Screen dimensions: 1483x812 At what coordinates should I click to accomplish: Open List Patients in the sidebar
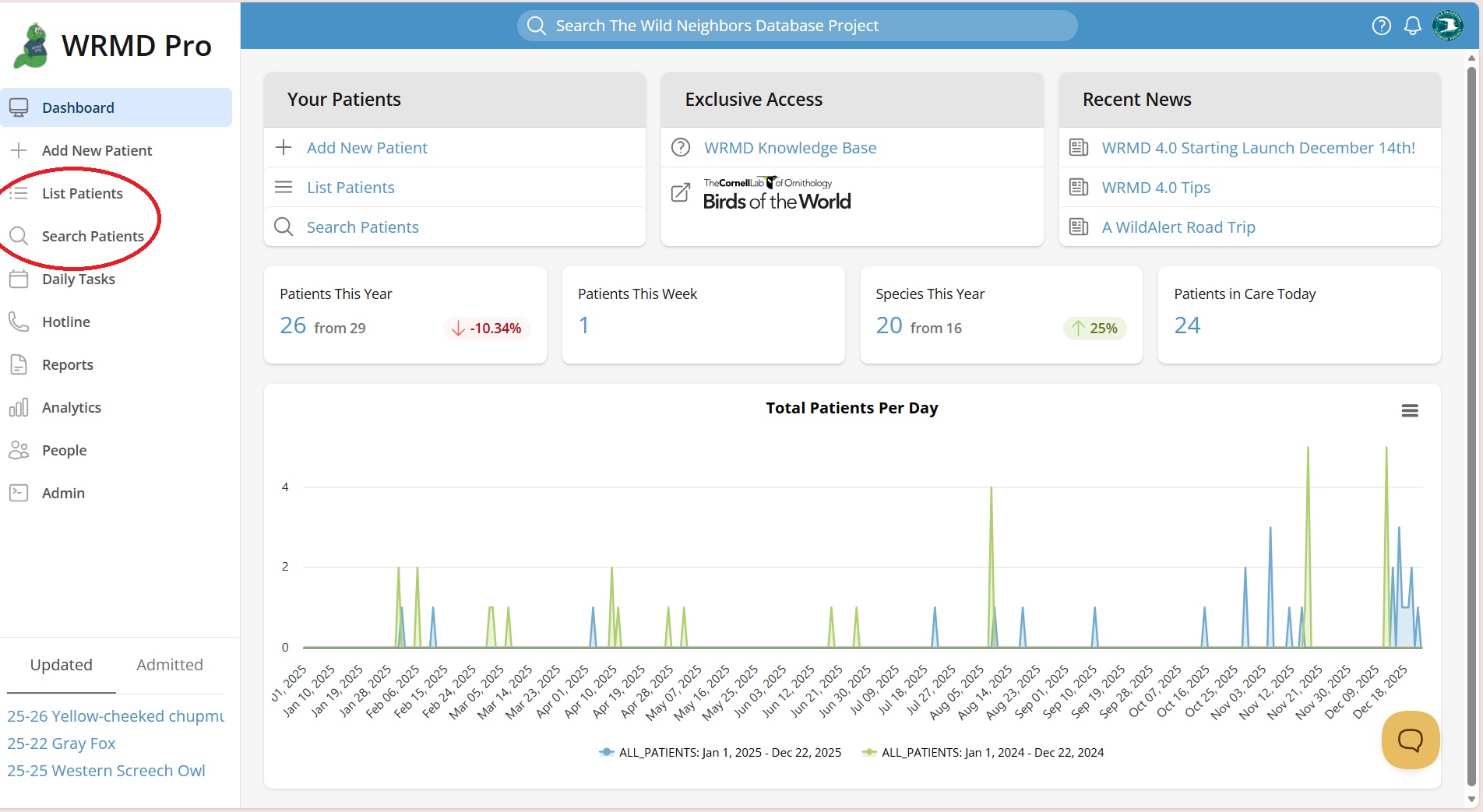[x=116, y=193]
